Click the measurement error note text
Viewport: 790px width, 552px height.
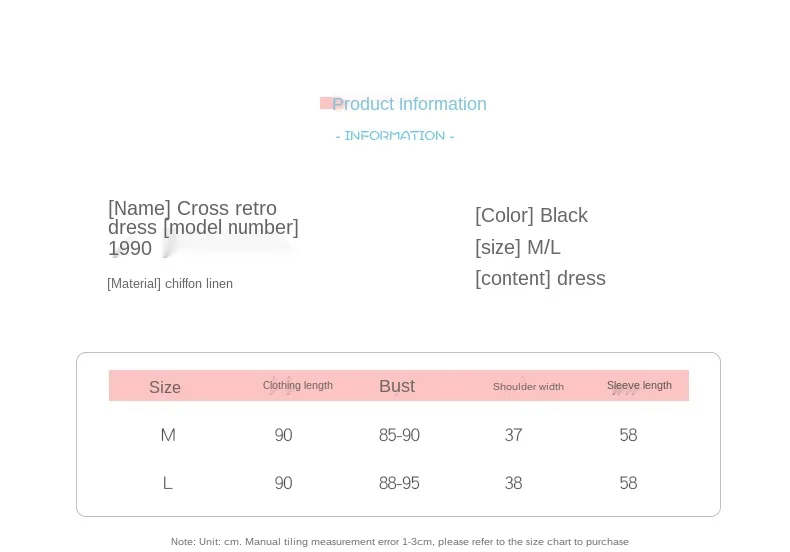tap(400, 541)
